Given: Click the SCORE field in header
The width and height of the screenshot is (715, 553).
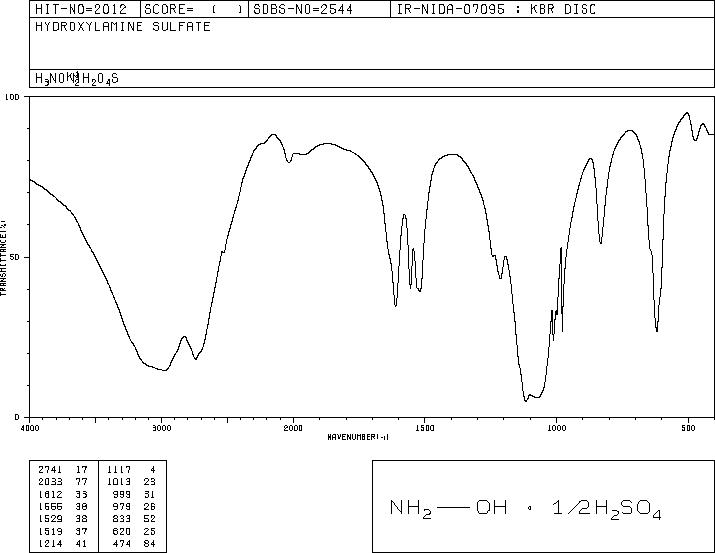Looking at the screenshot, I should pos(194,9).
